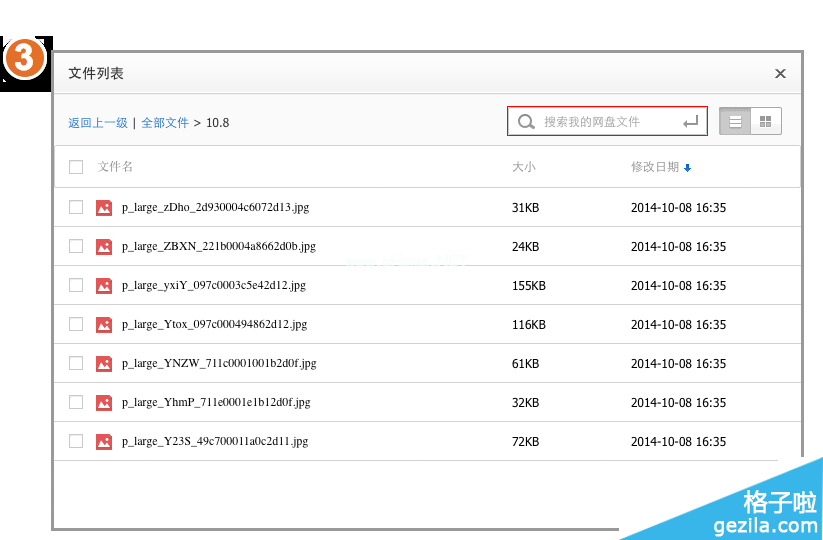Close the 文件列表 dialog

click(x=780, y=73)
